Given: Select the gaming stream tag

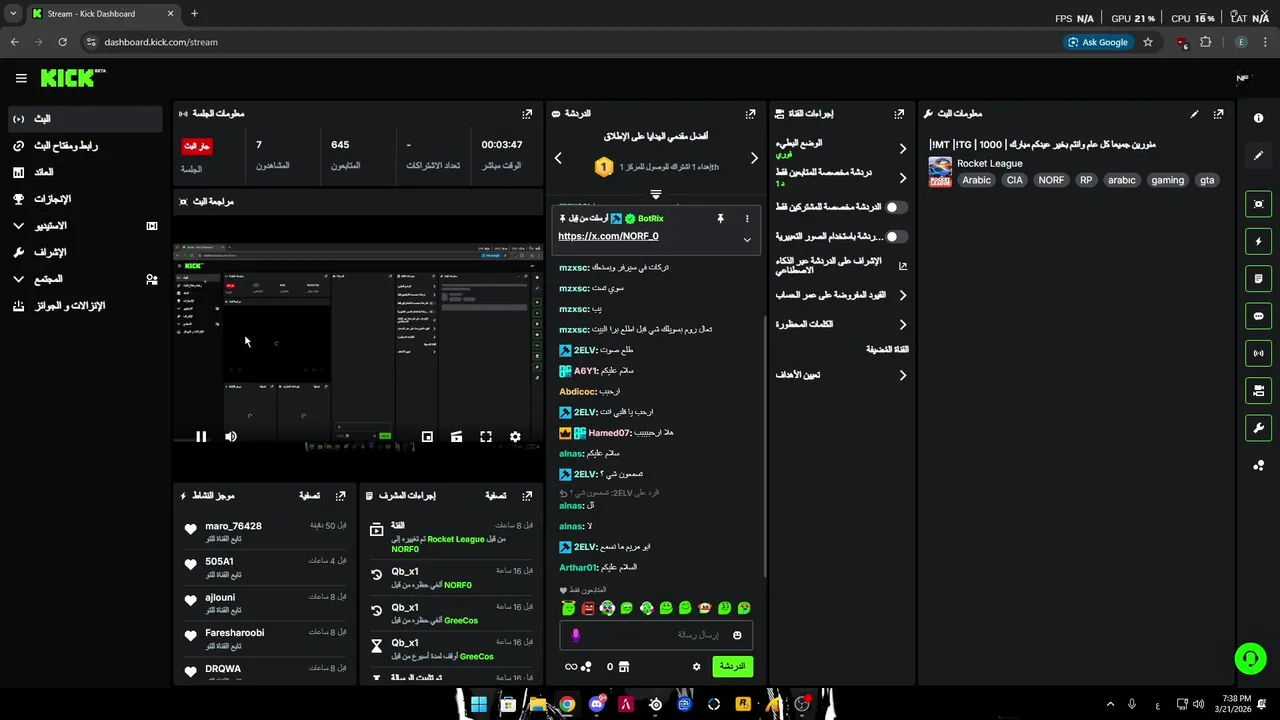Looking at the screenshot, I should pyautogui.click(x=1167, y=180).
